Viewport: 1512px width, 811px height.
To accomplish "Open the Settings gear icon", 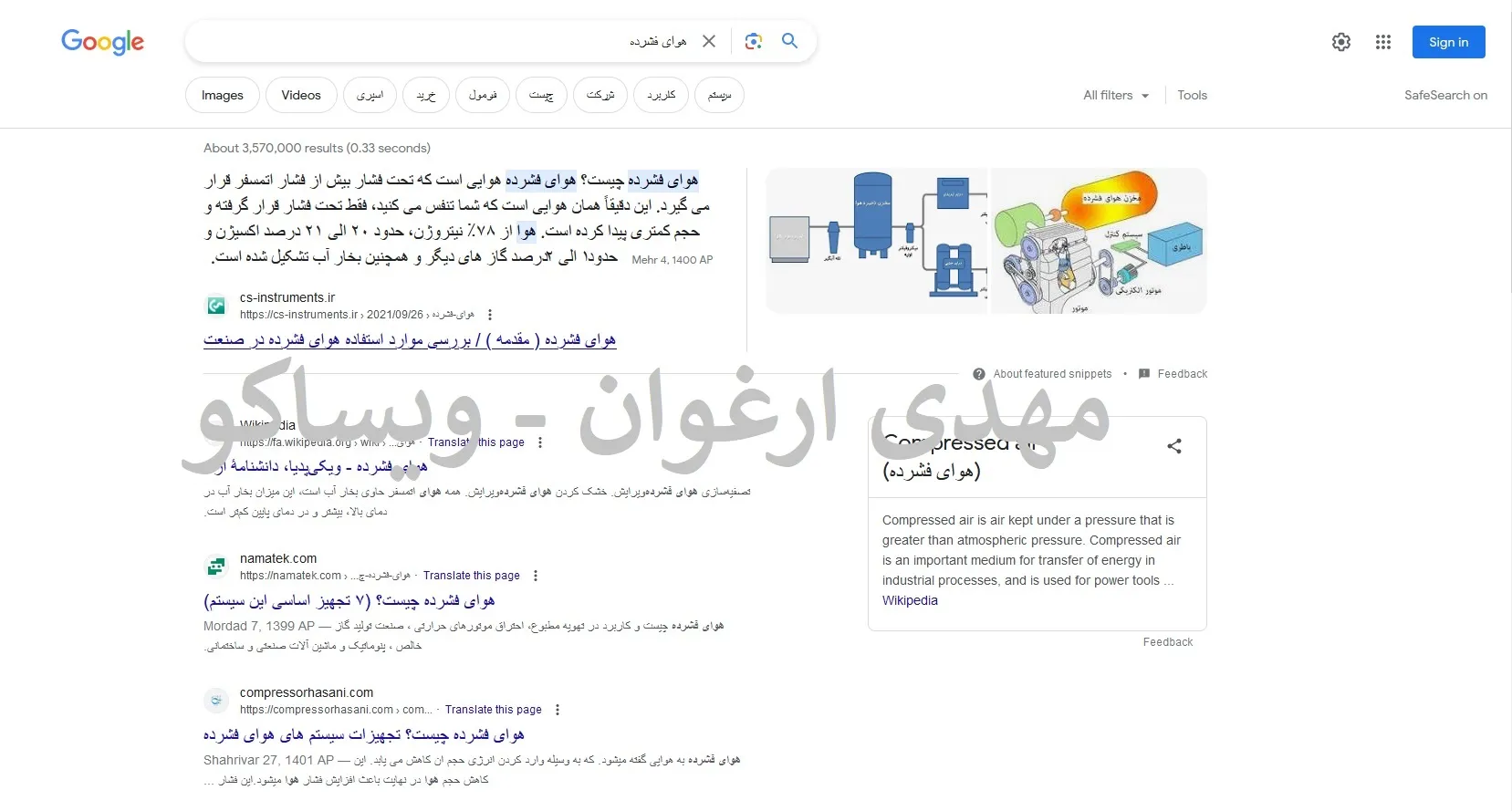I will coord(1340,42).
